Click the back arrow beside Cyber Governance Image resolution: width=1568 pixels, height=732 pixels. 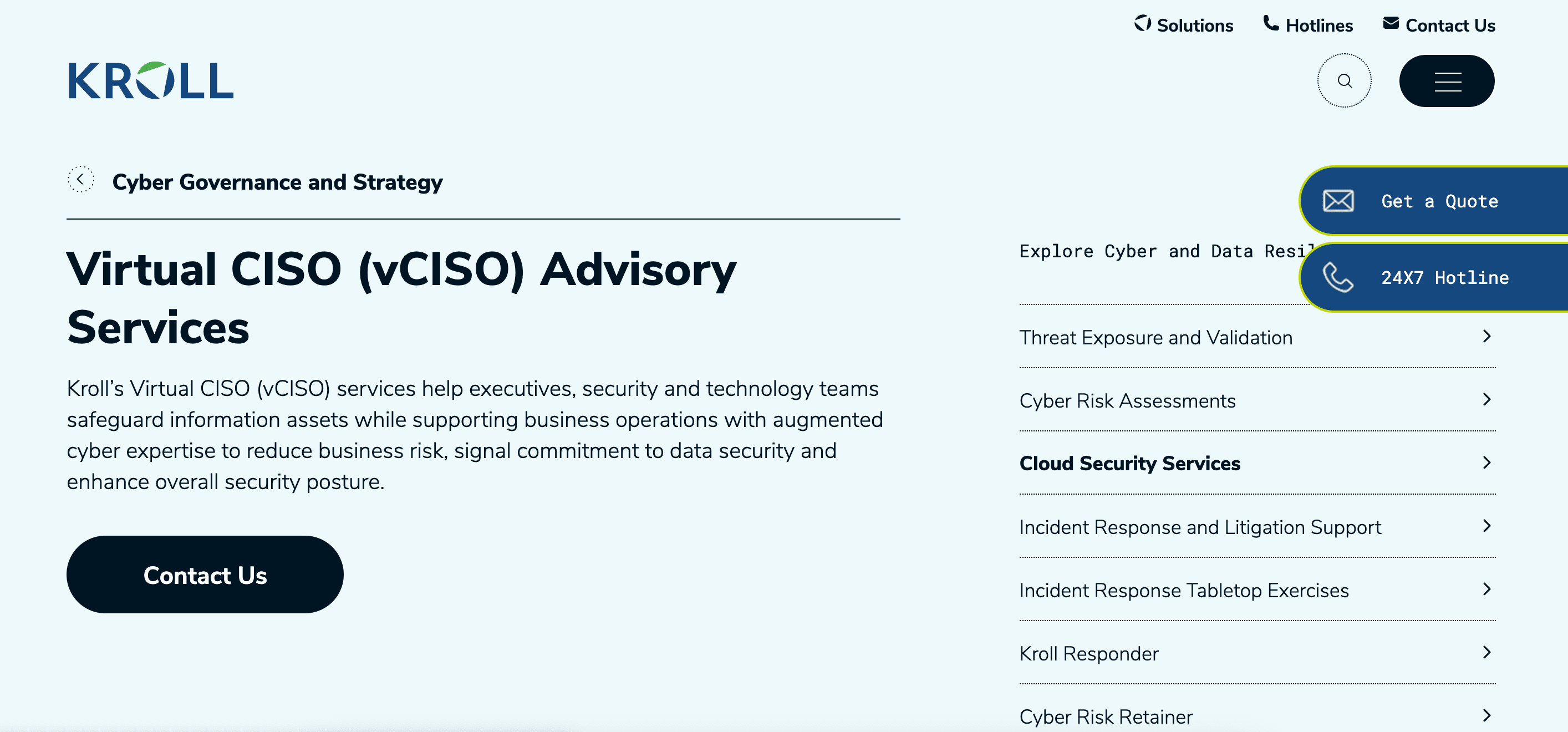[x=80, y=180]
